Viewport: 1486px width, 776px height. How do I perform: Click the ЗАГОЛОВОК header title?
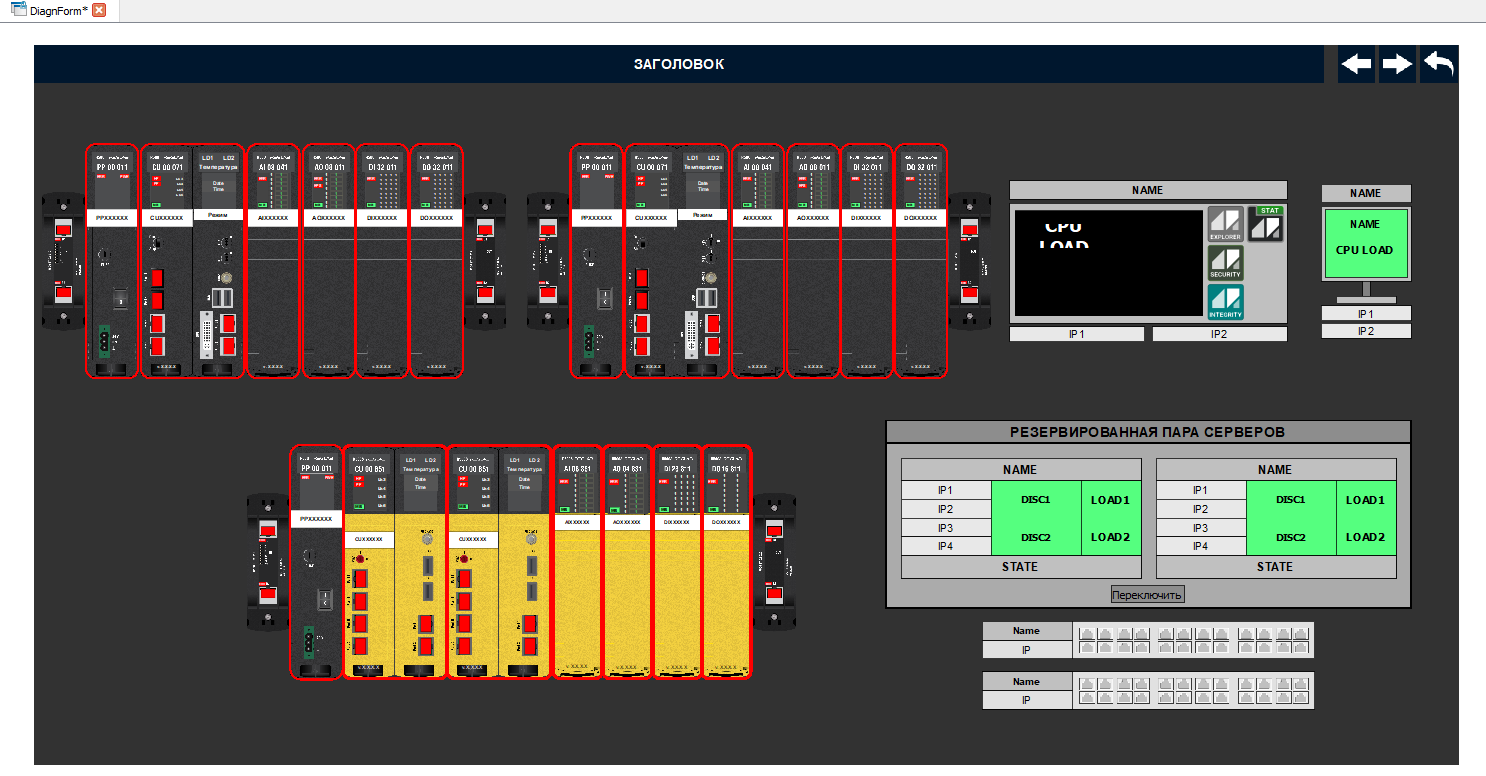point(678,64)
